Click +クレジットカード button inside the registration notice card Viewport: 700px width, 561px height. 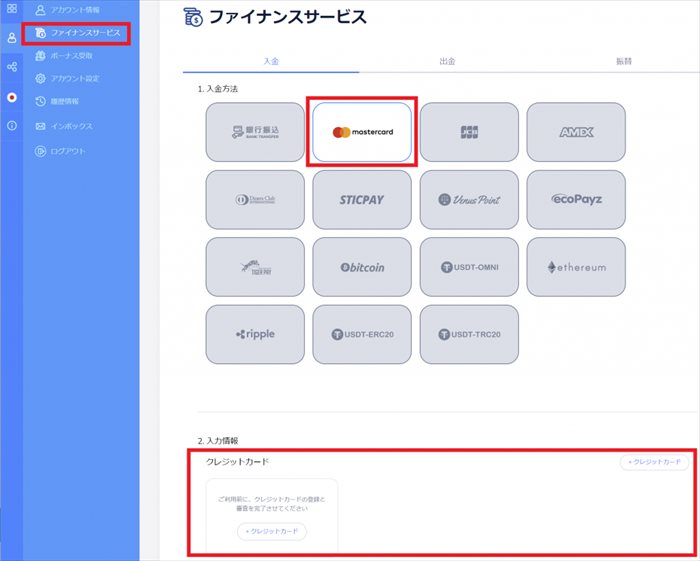pos(272,532)
